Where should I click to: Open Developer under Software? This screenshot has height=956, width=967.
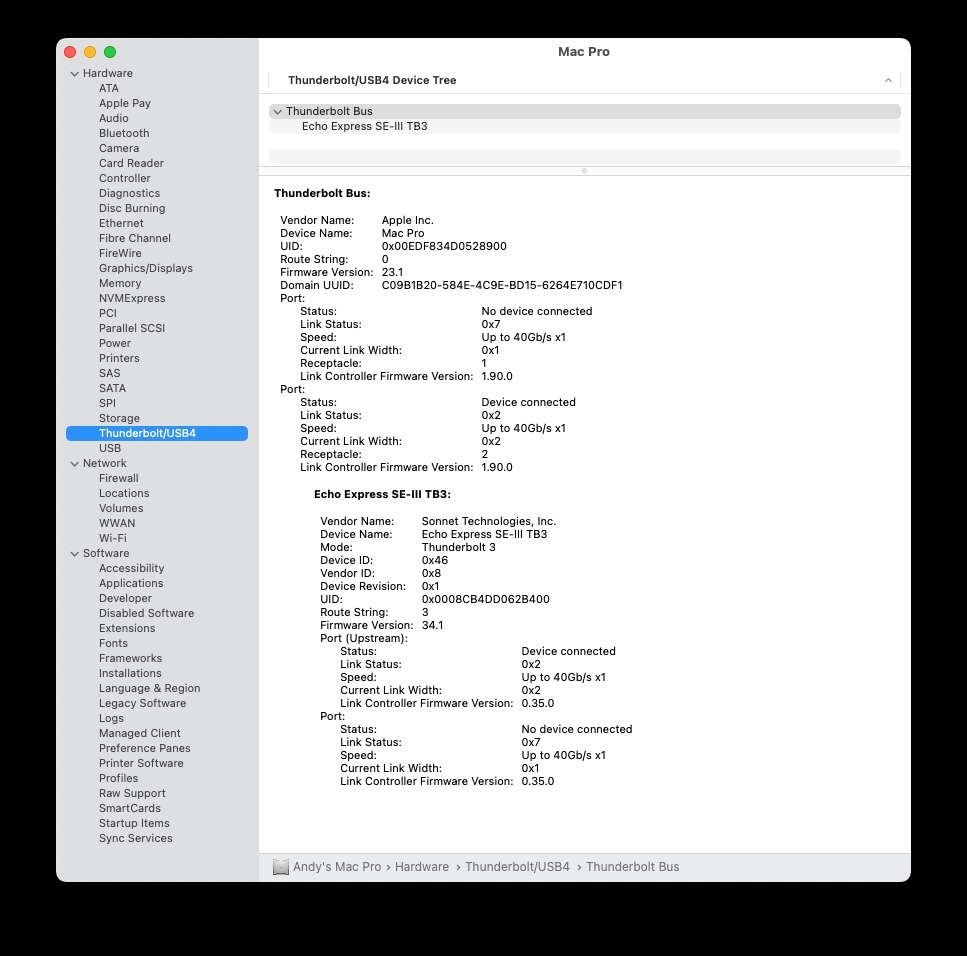(x=125, y=598)
